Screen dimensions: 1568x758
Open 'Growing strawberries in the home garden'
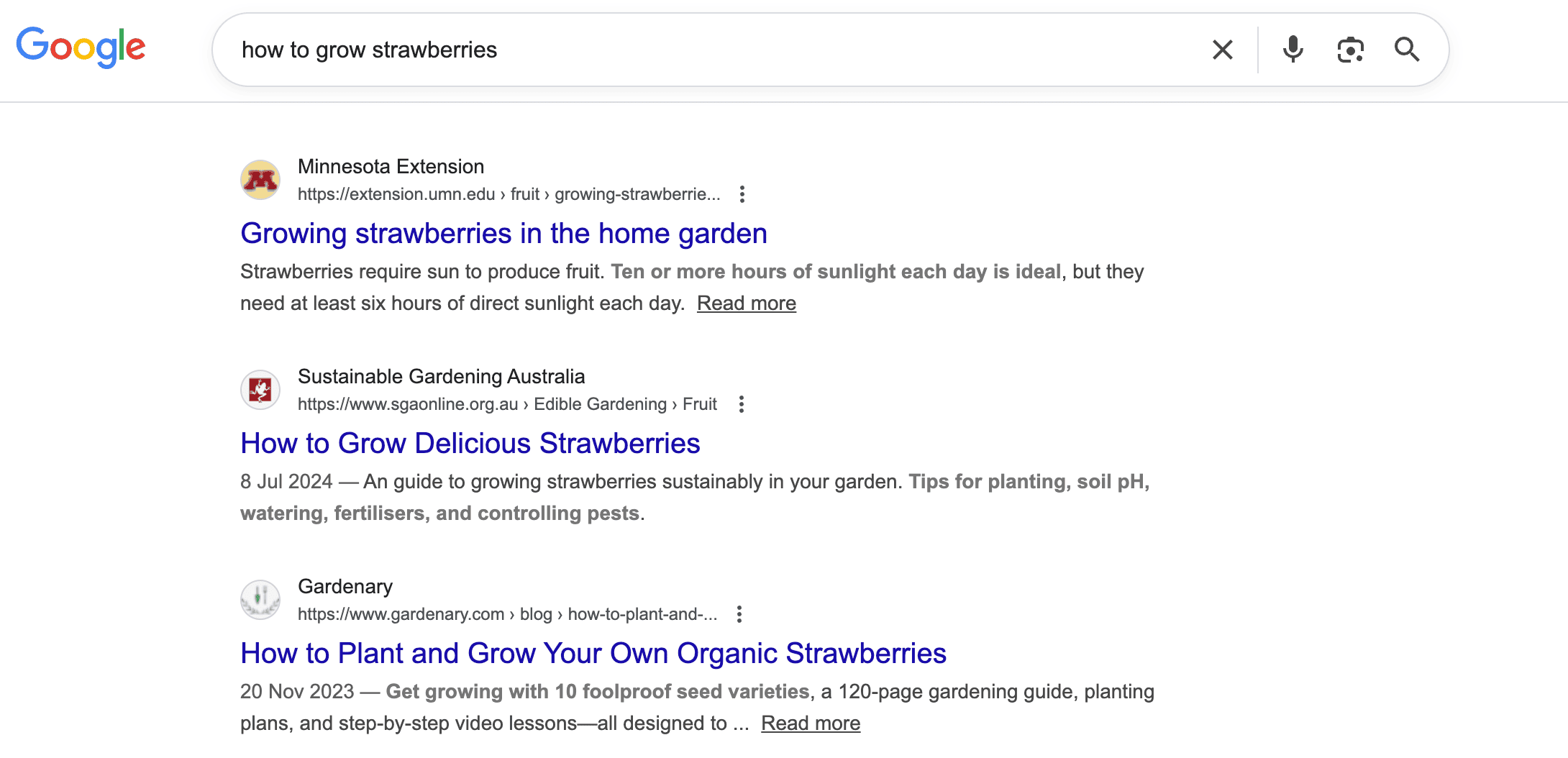503,234
